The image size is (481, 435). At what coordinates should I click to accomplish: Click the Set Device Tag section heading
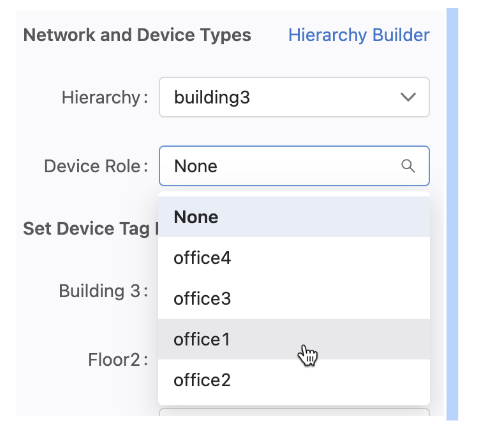(91, 229)
